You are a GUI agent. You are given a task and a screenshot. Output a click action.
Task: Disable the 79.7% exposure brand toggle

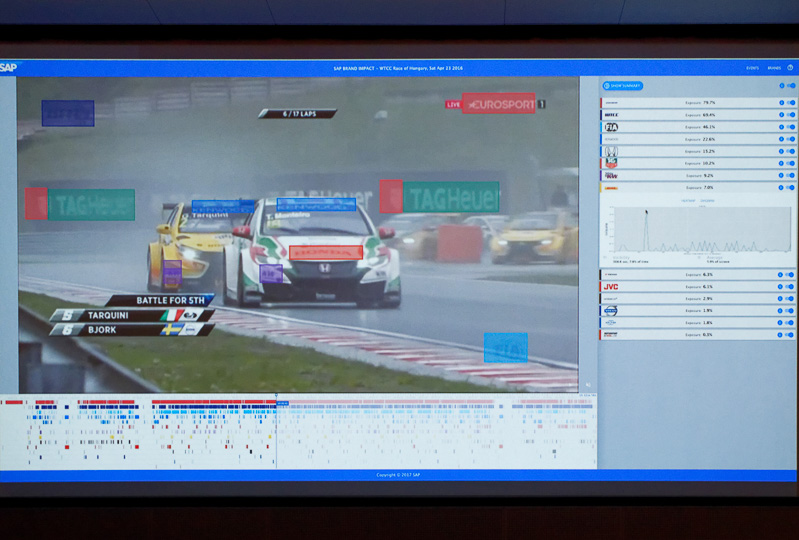point(790,102)
